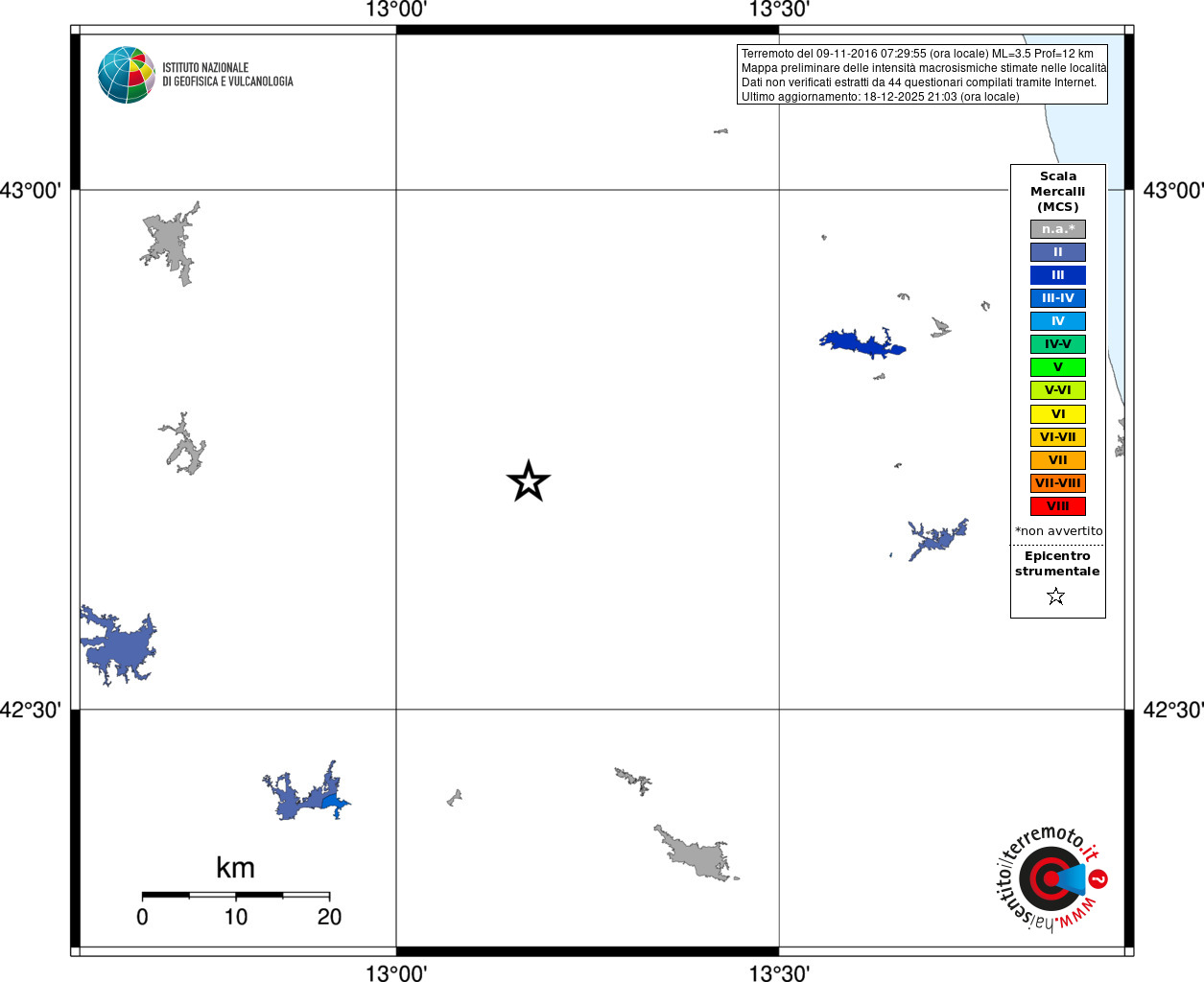Viewport: 1204px width, 982px height.
Task: Select the intensity V legend swatch
Action: click(1058, 367)
